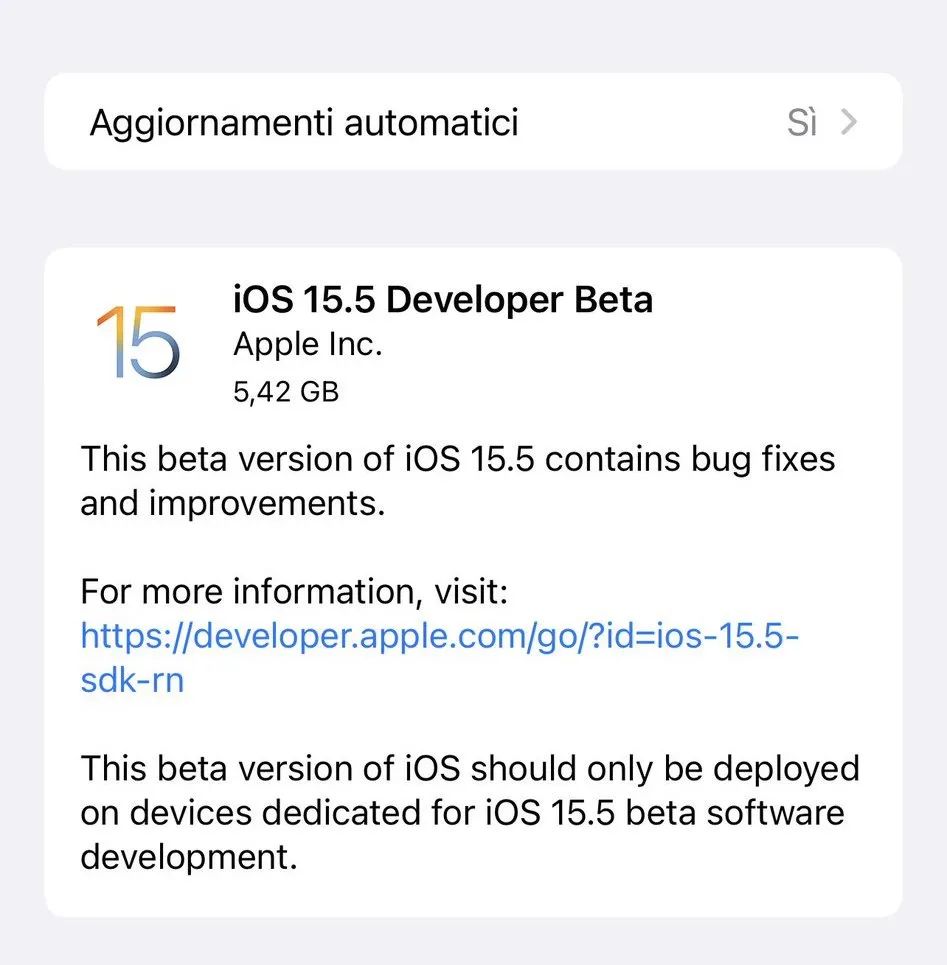Click the Apple Inc. publisher name
Viewport: 947px width, 965px height.
(308, 345)
